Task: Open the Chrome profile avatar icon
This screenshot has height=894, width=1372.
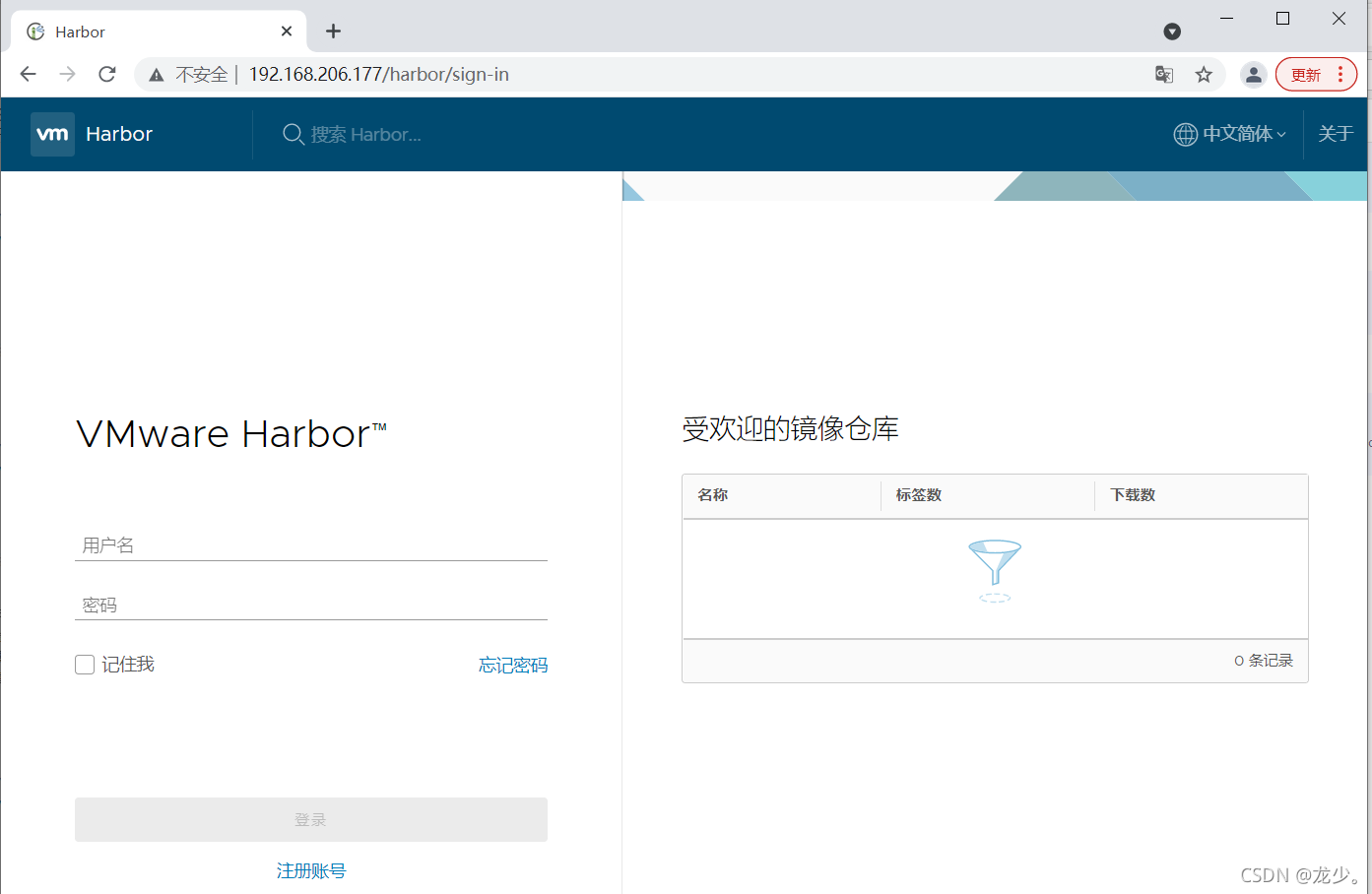Action: [1253, 75]
